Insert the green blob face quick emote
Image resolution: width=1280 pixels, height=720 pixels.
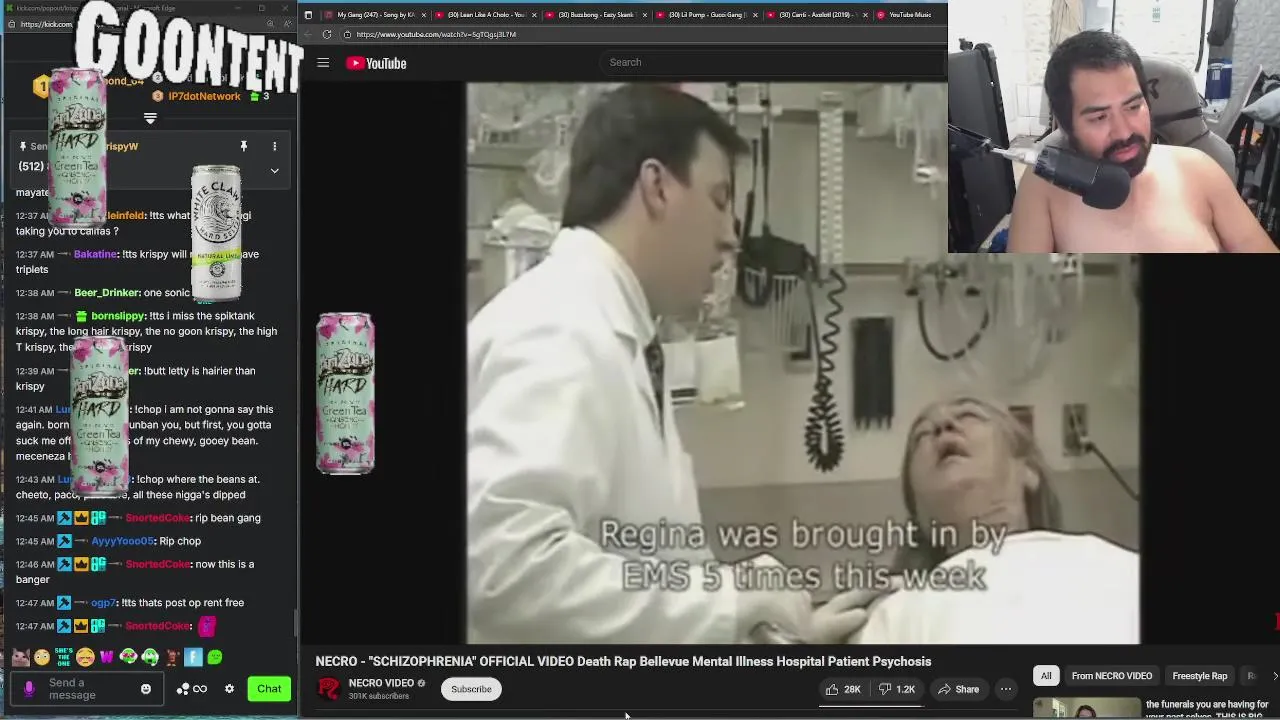(215, 657)
